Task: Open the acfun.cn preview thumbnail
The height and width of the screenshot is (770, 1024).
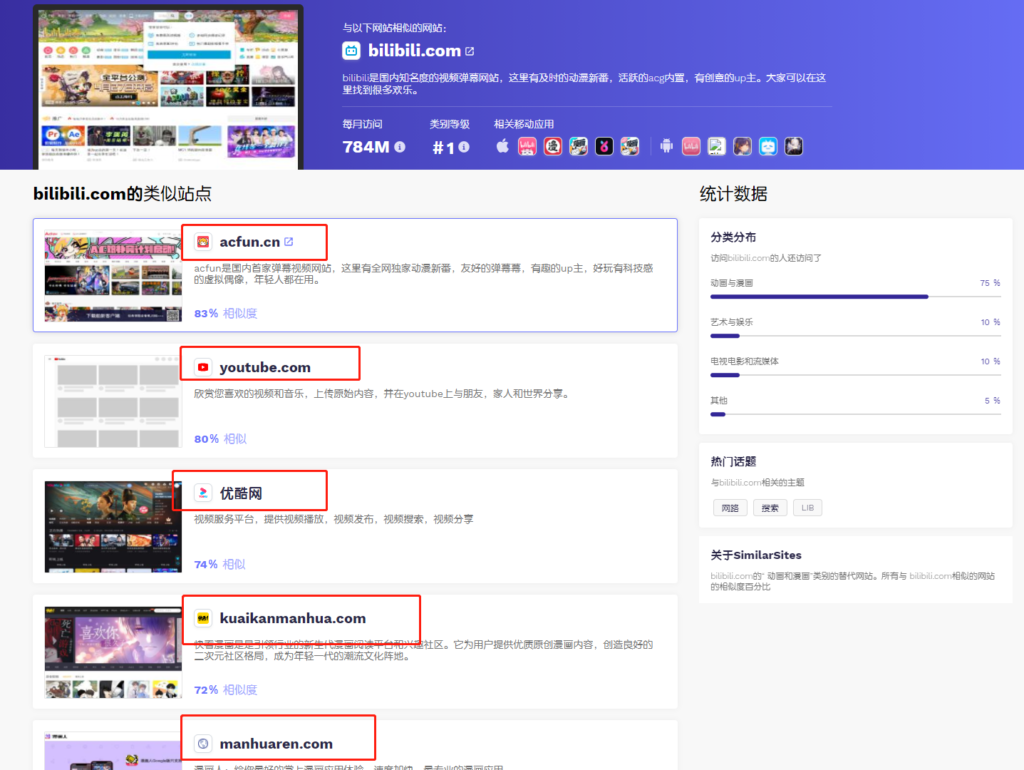Action: (113, 276)
